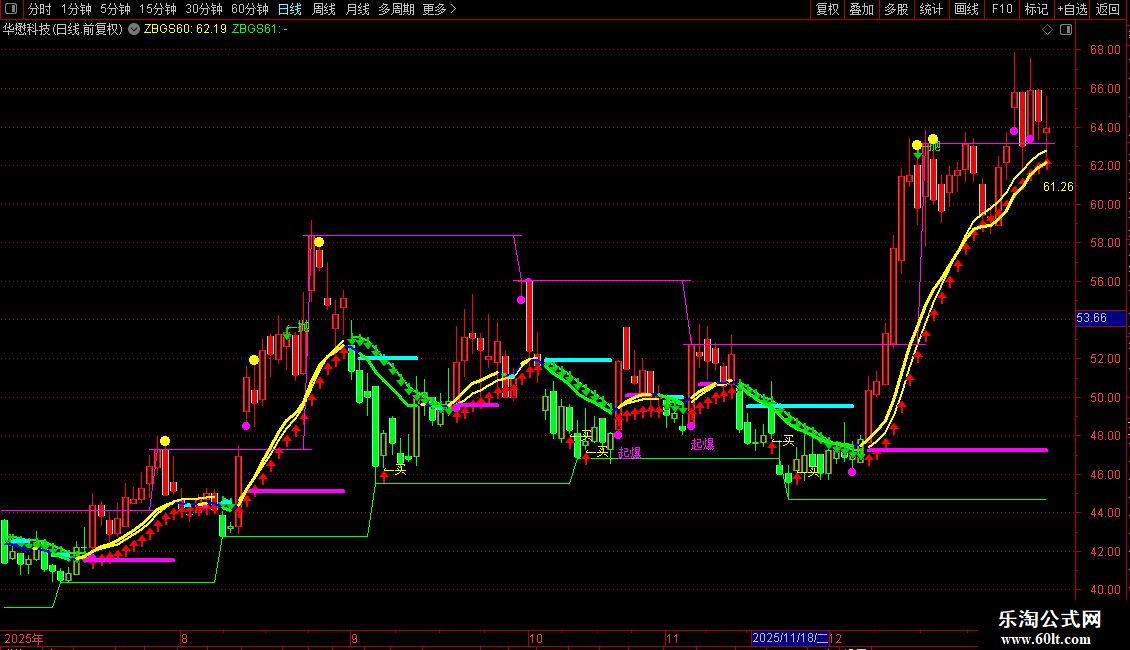Open the 多周期 multi-period view
The image size is (1130, 650).
click(x=396, y=9)
